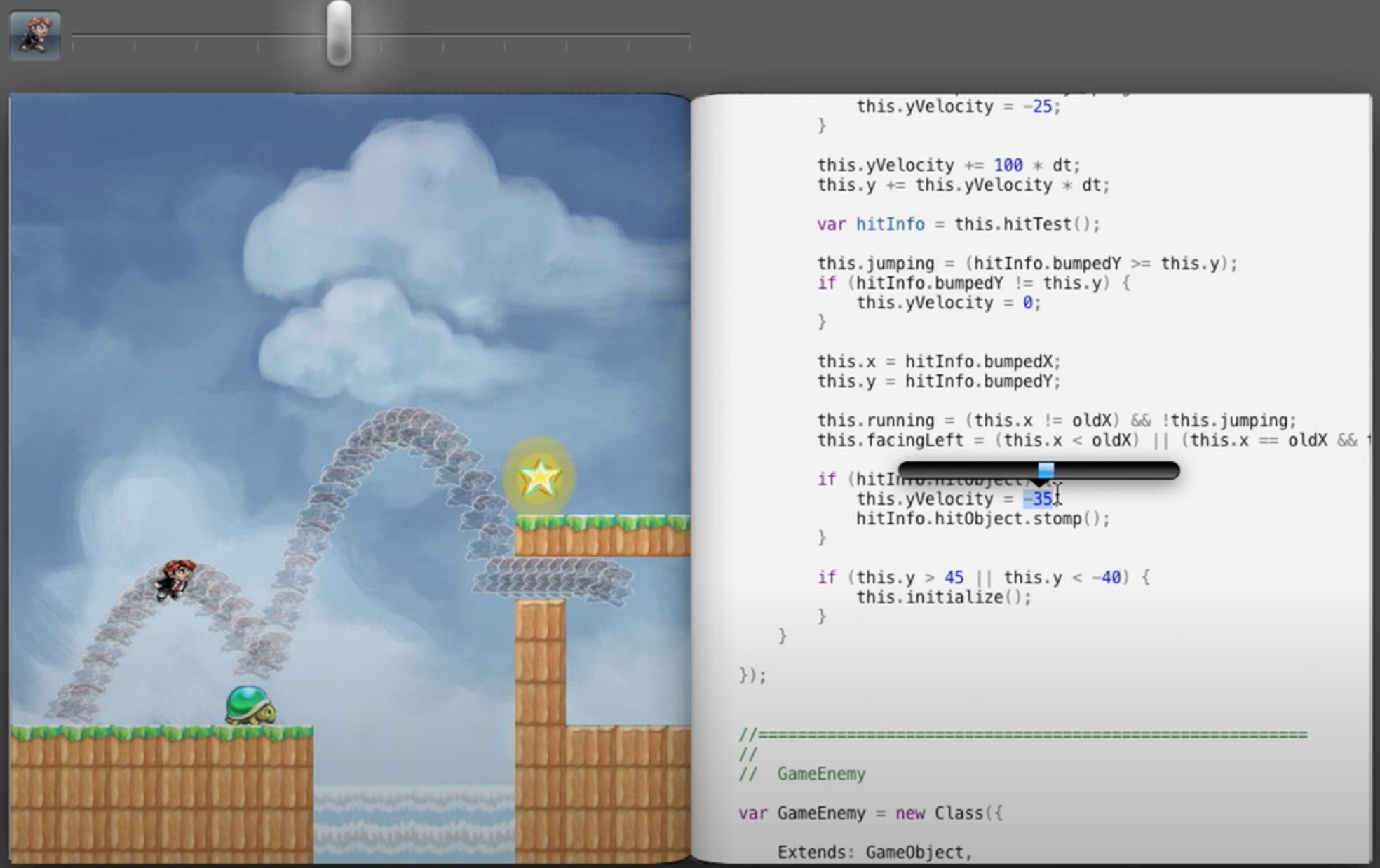Click the this.initialize() call line
The image size is (1380, 868).
click(x=943, y=597)
